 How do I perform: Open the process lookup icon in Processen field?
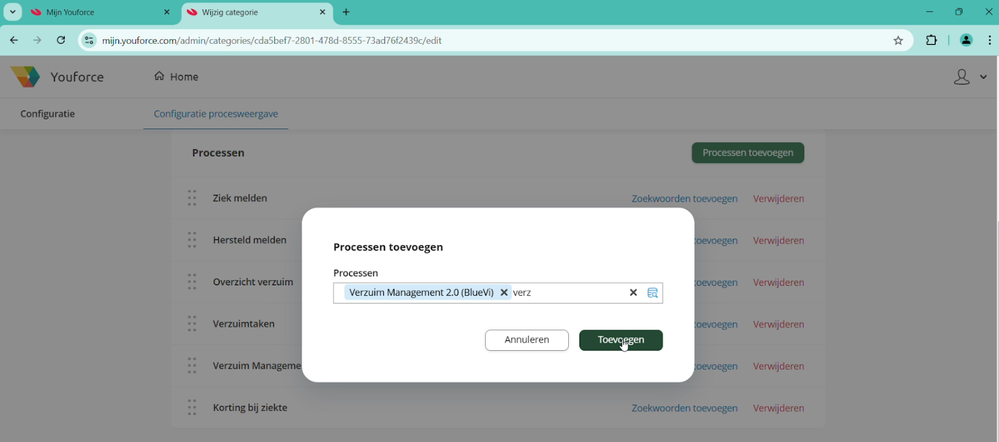[652, 293]
